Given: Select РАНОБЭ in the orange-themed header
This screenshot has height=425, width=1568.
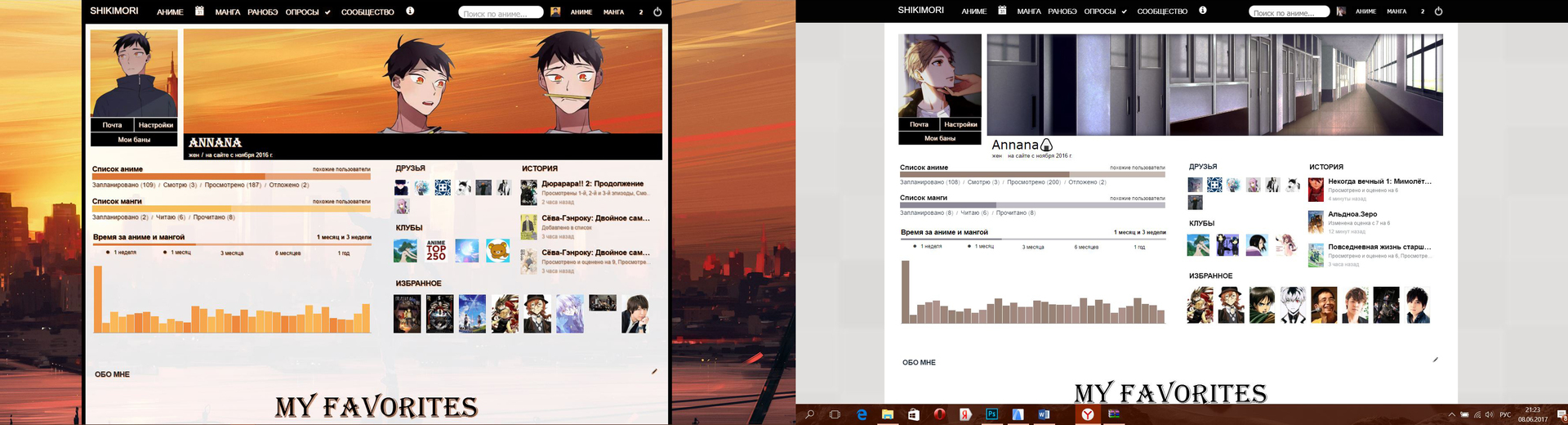Looking at the screenshot, I should coord(262,12).
